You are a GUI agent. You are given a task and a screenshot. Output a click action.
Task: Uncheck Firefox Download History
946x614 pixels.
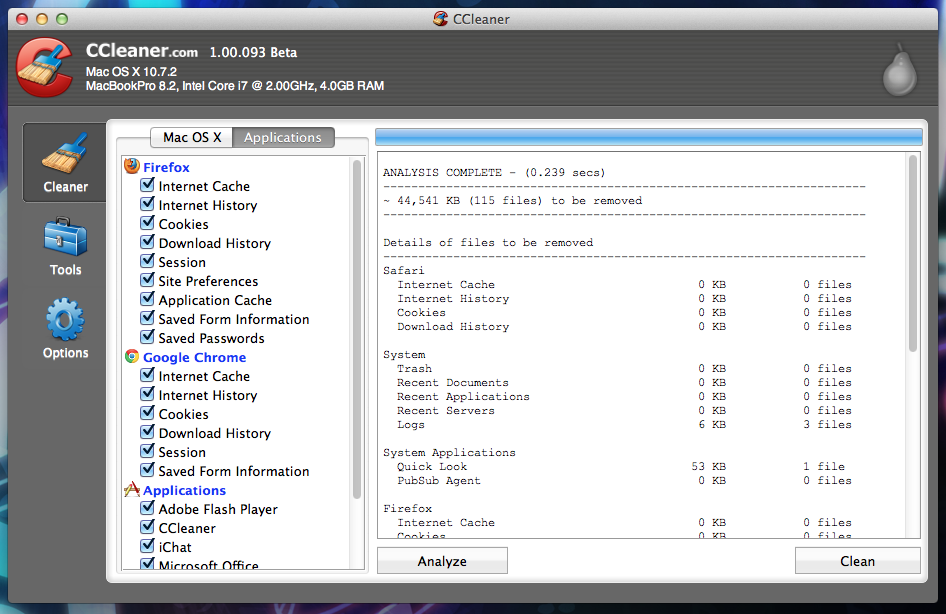point(147,242)
